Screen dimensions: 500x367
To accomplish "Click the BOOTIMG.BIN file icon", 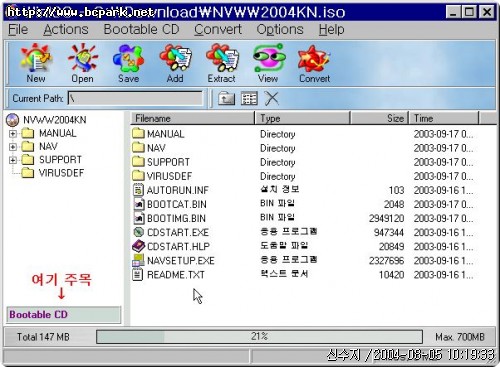I will tap(139, 218).
